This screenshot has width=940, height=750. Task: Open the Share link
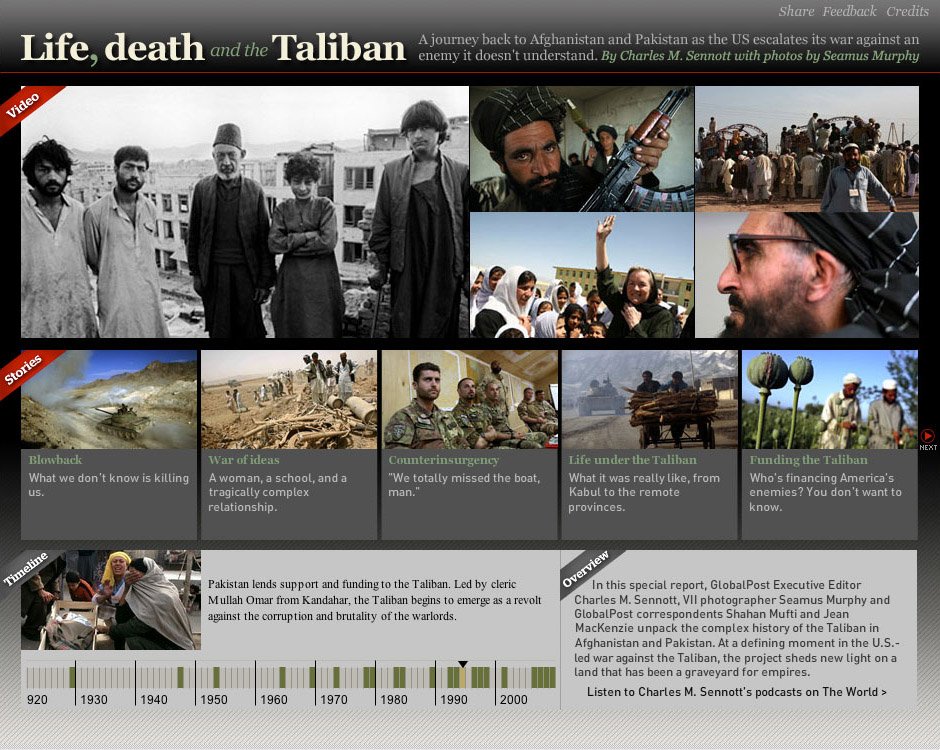click(796, 11)
